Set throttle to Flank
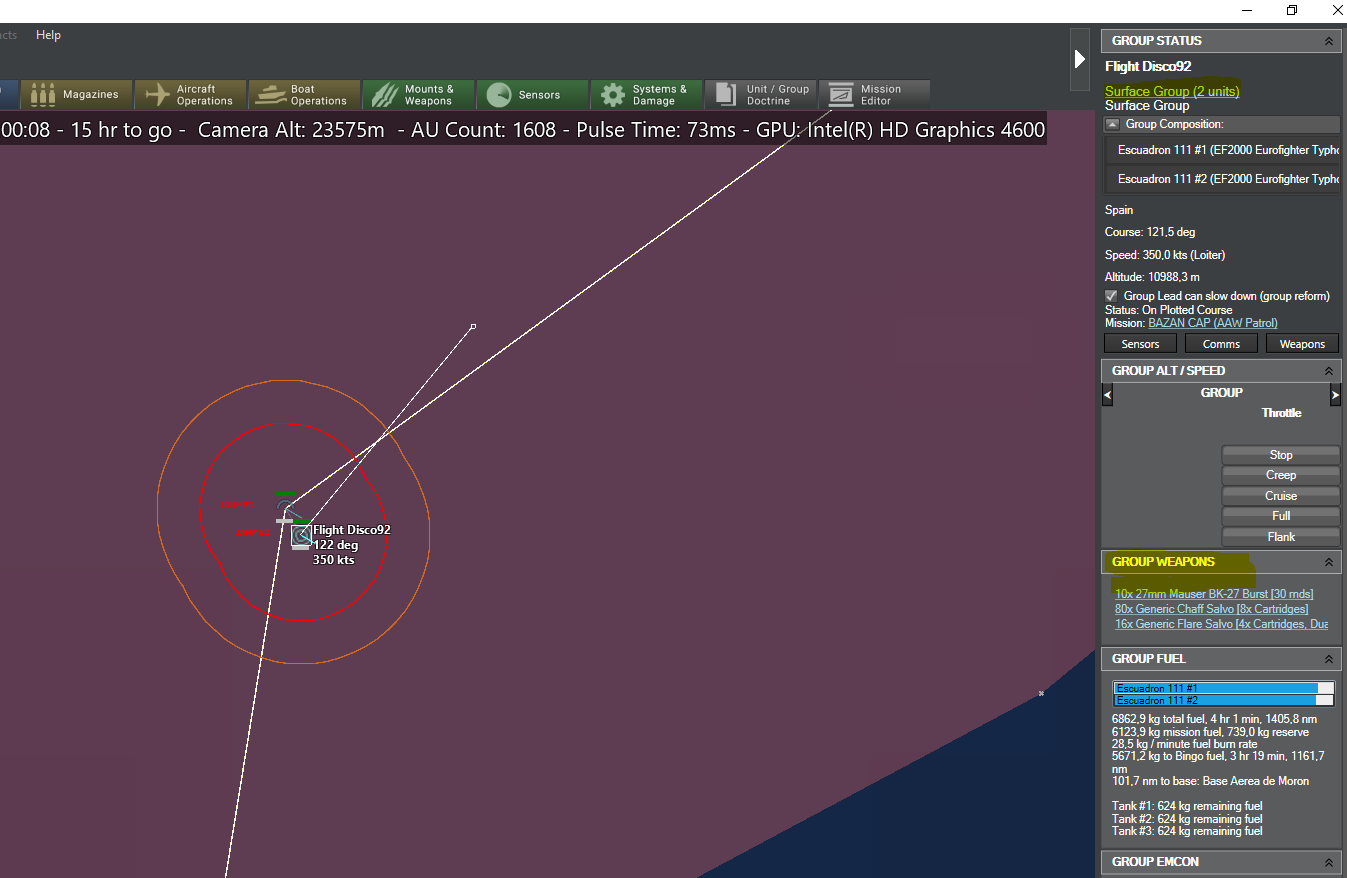Viewport: 1347px width, 878px height. click(x=1281, y=537)
